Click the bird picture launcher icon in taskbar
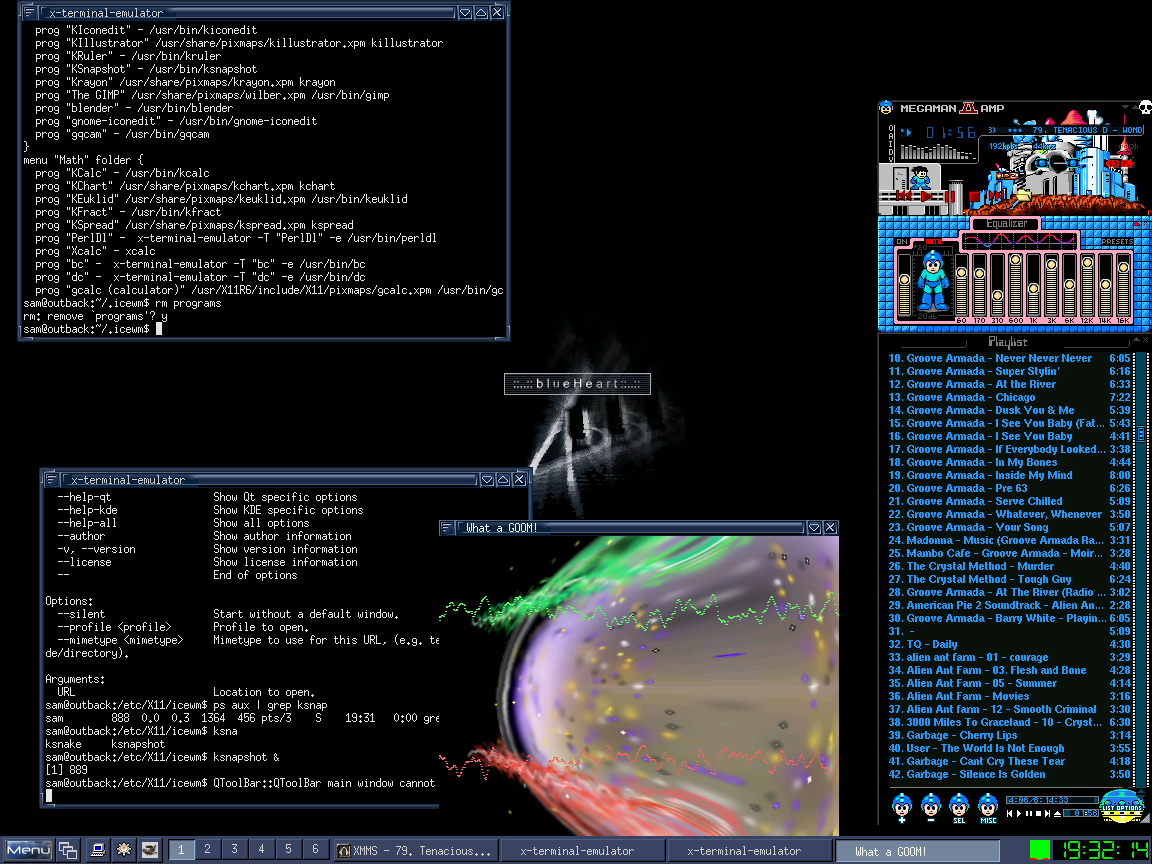1152x864 pixels. (x=150, y=850)
